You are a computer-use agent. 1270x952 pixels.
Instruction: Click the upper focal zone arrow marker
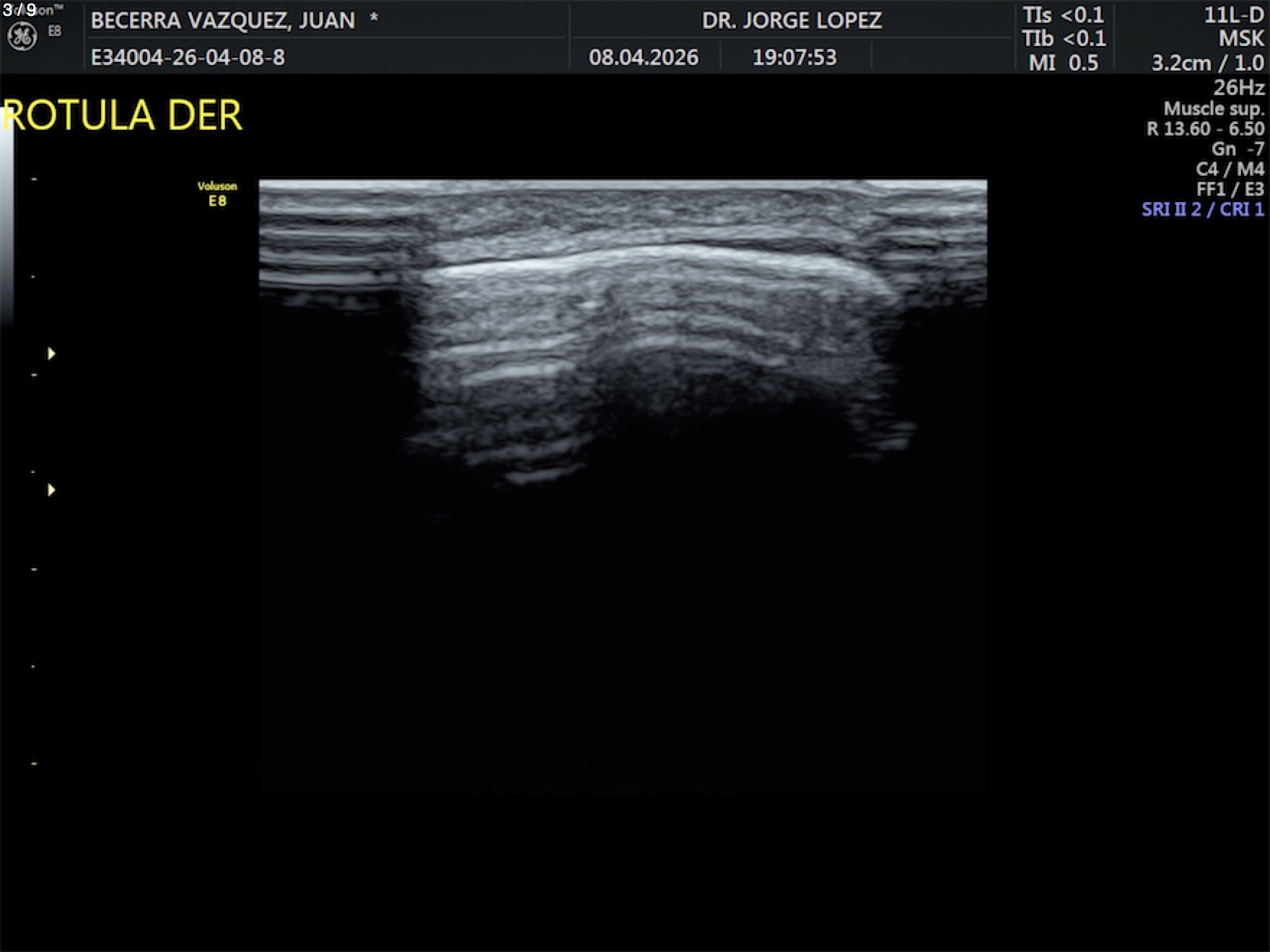coord(51,353)
